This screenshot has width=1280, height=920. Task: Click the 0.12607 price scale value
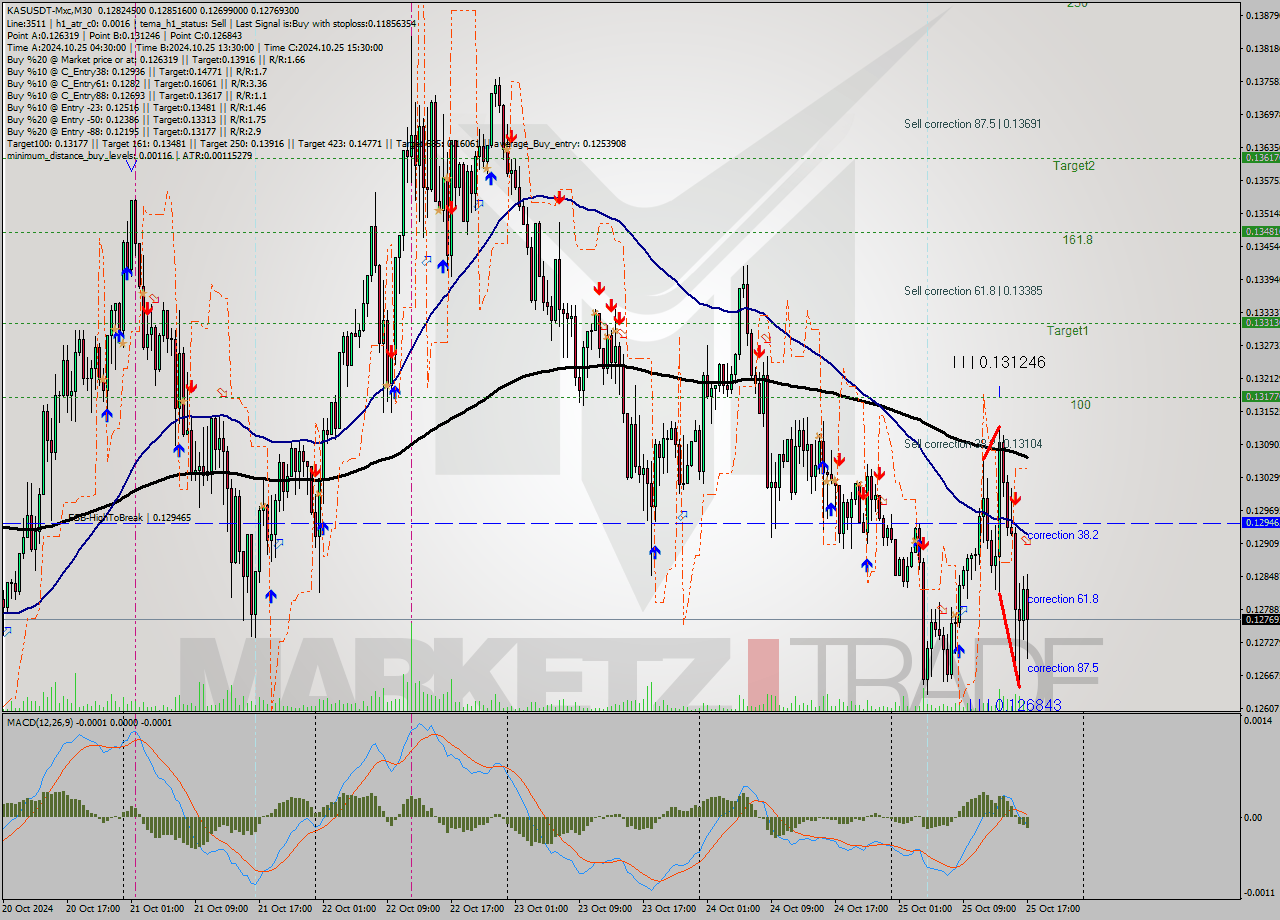click(1262, 708)
